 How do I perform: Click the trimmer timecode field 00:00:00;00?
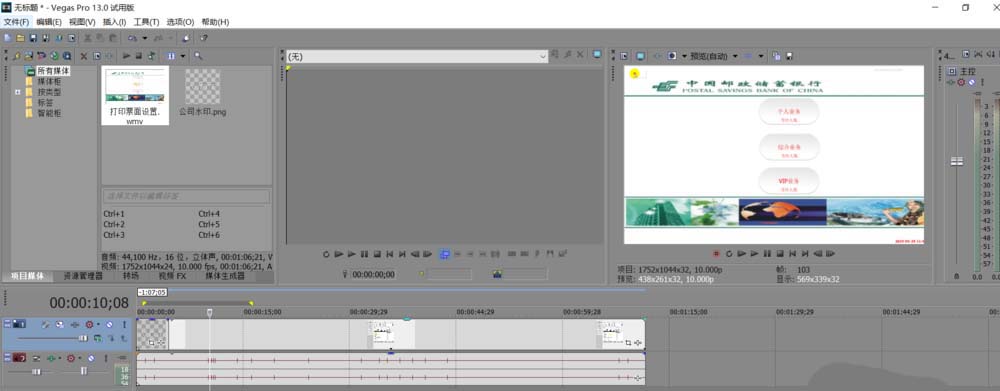click(x=373, y=274)
